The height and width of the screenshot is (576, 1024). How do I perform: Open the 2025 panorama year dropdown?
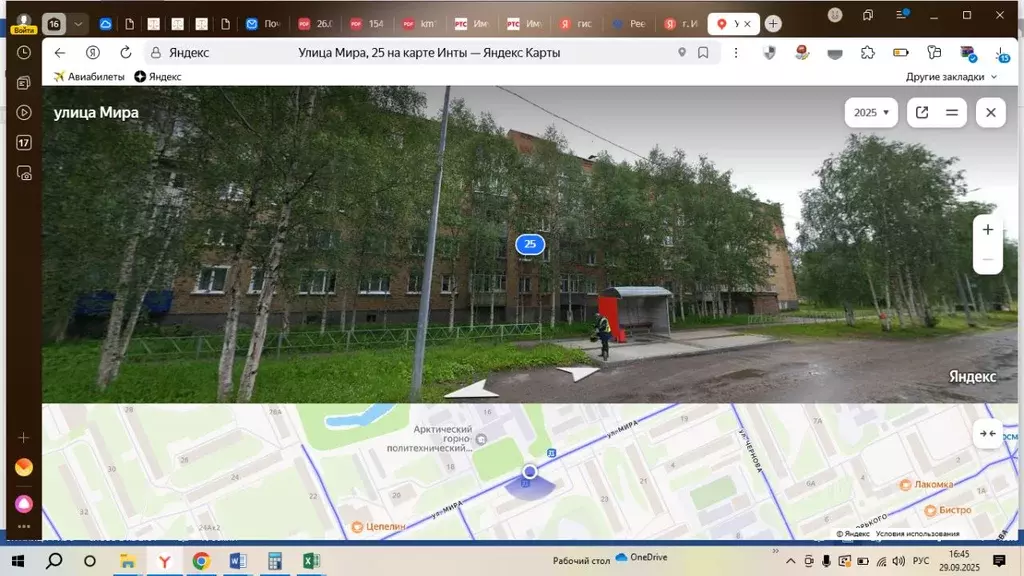(869, 112)
